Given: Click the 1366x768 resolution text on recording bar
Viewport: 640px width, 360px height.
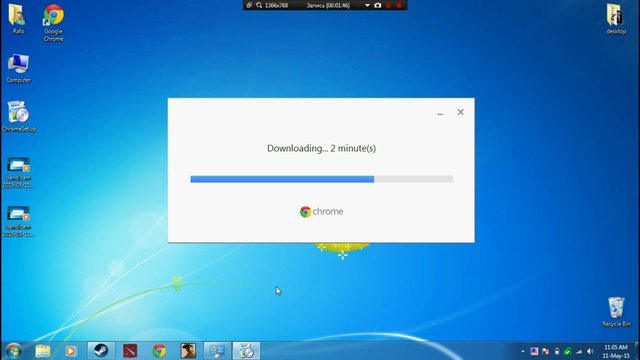Looking at the screenshot, I should (x=276, y=5).
